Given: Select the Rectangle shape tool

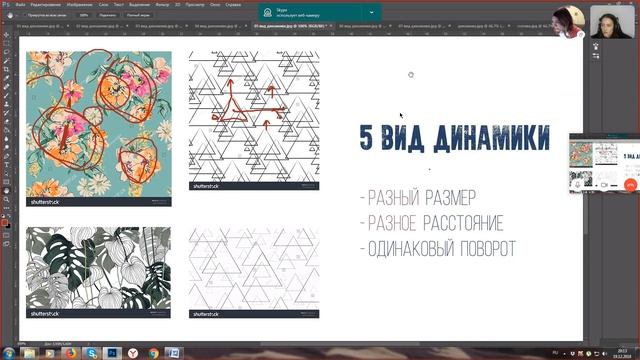Looking at the screenshot, I should pos(6,182).
